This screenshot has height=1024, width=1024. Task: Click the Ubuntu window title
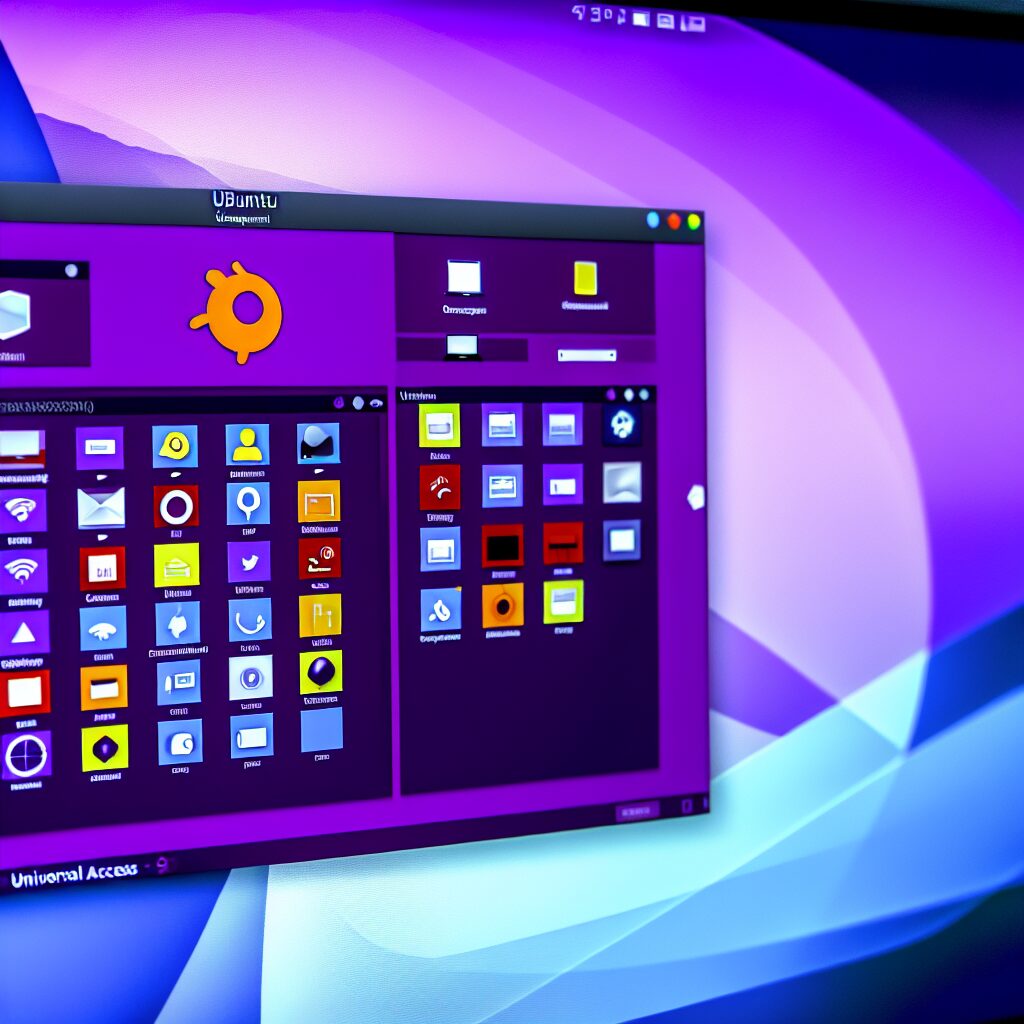pos(244,200)
